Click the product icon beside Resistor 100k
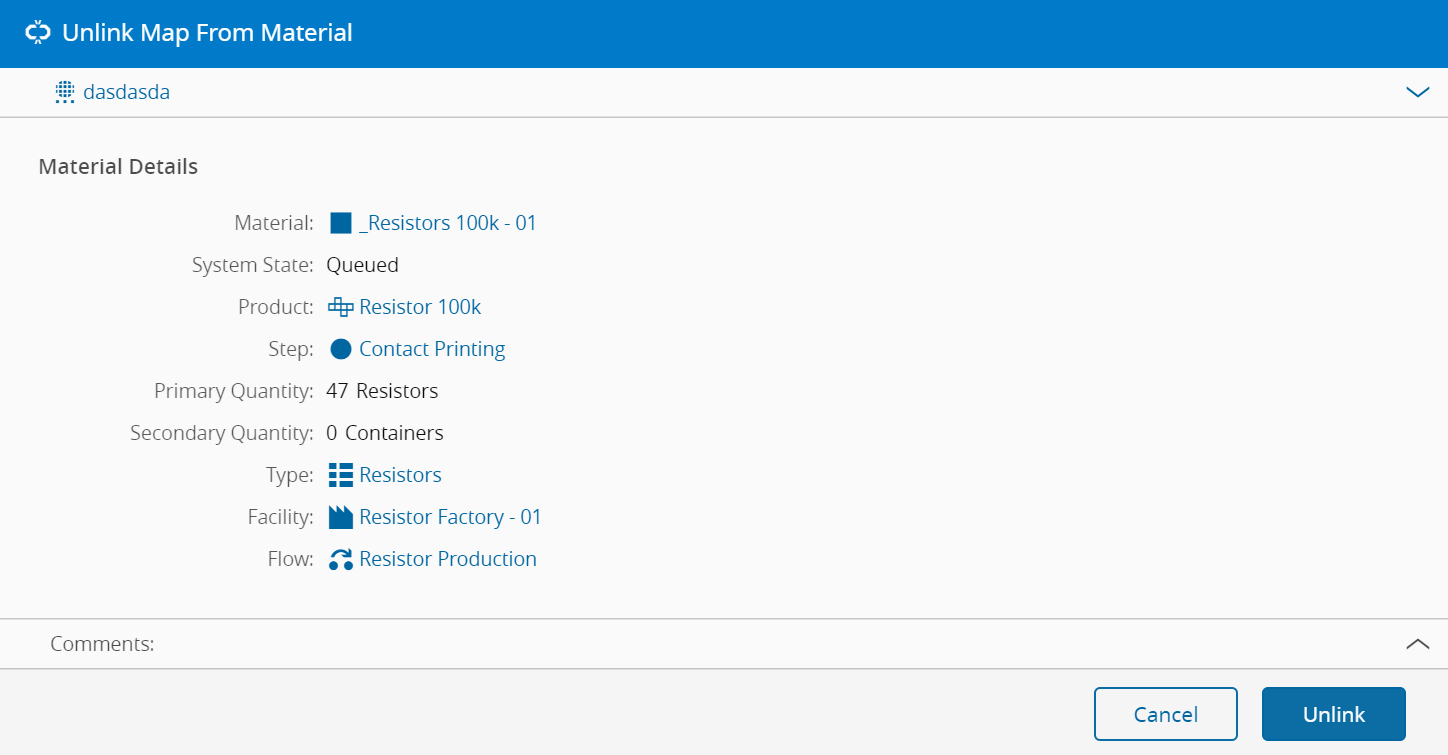Viewport: 1448px width, 755px height. pos(341,307)
